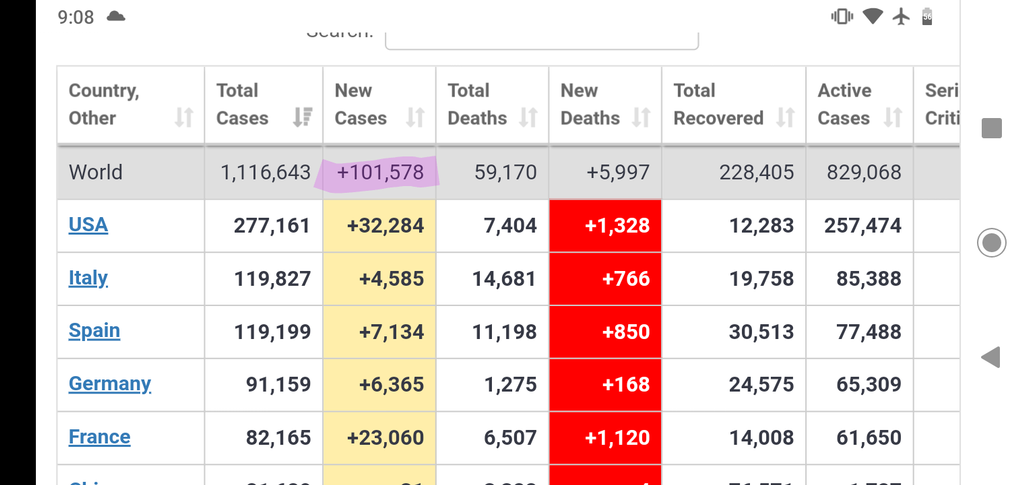This screenshot has width=1024, height=485.
Task: Select France recovered value 14,008
Action: tap(761, 438)
